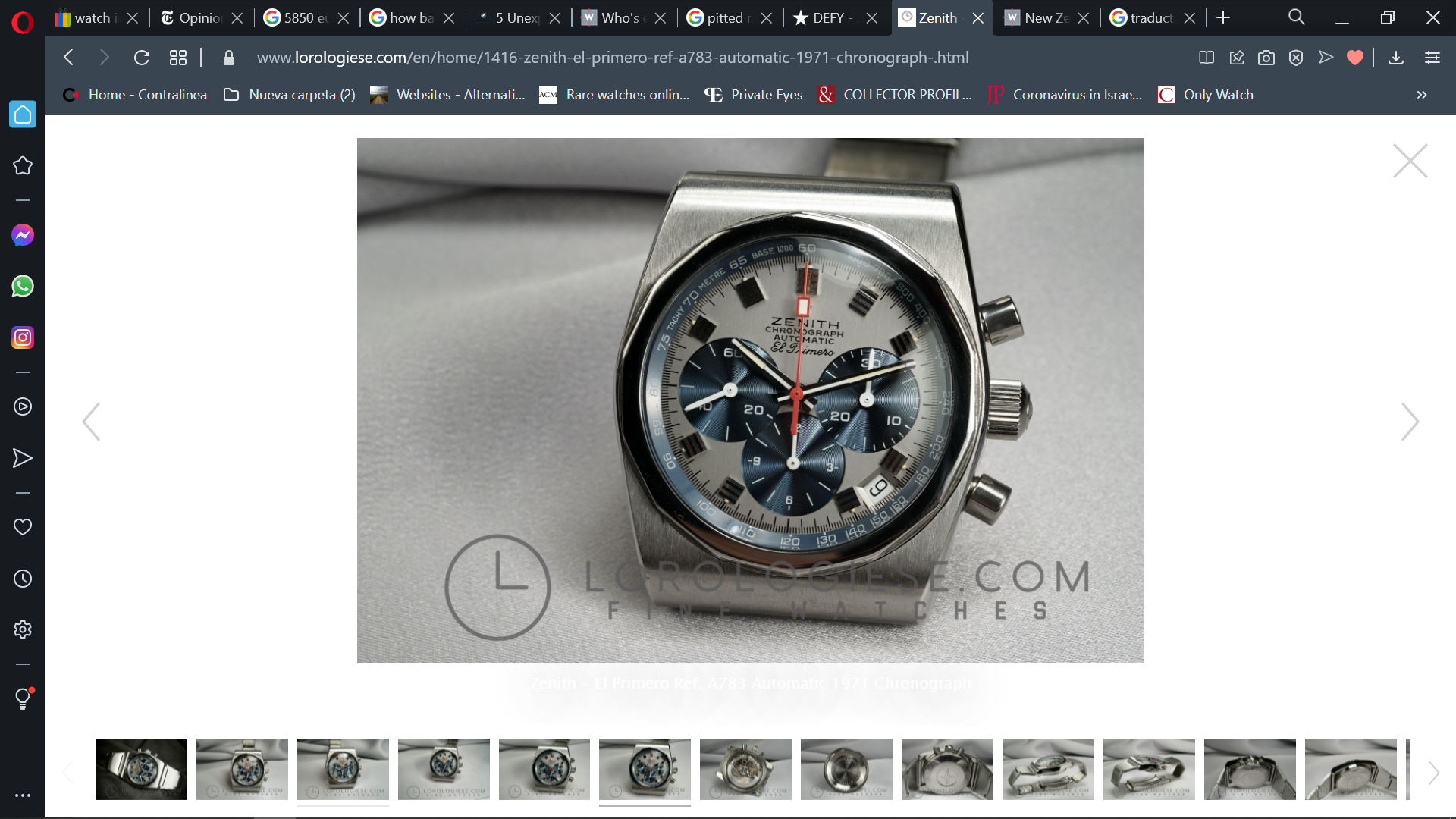Toggle reader mode book icon
This screenshot has width=1456, height=819.
pos(1206,58)
